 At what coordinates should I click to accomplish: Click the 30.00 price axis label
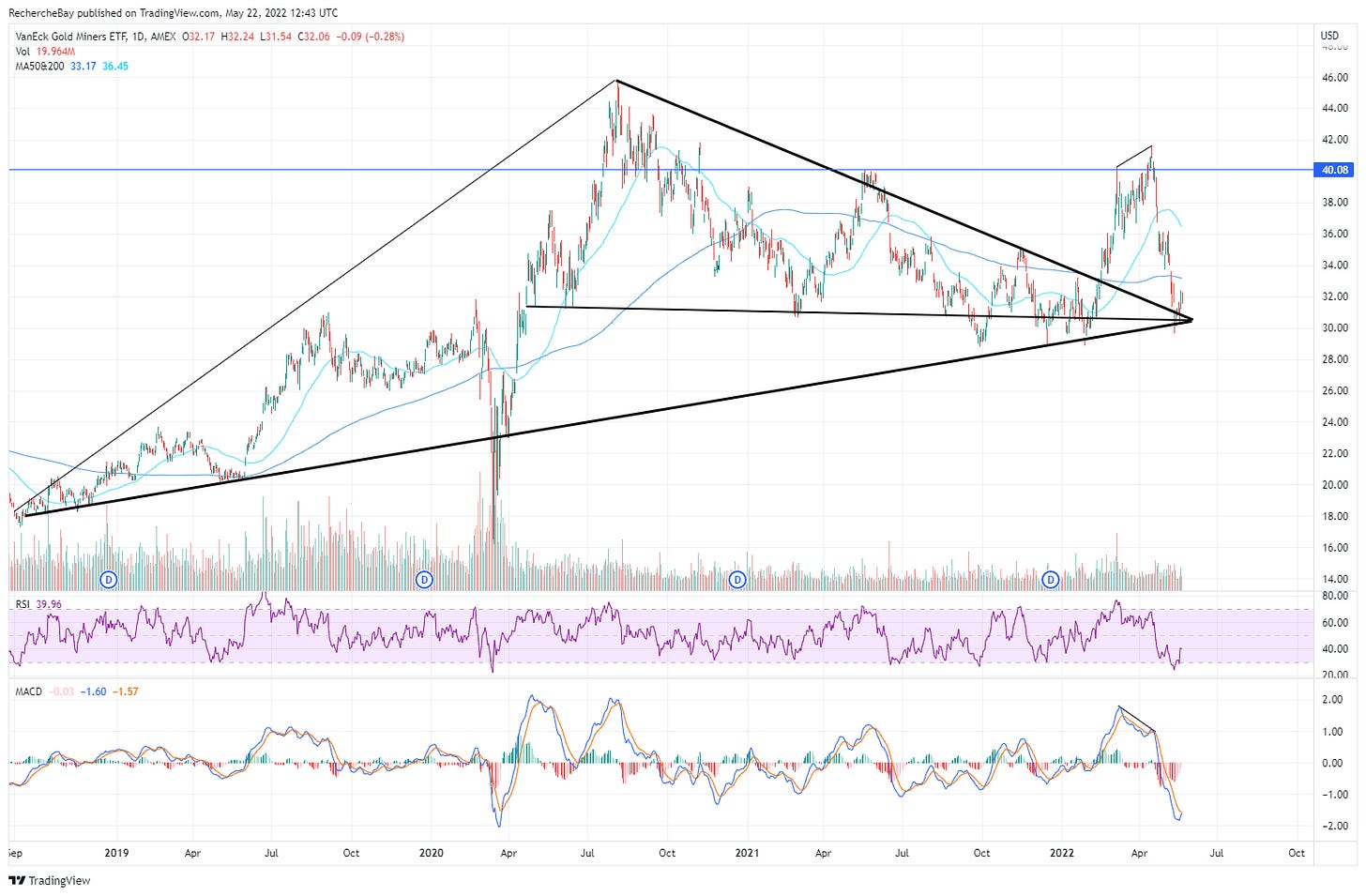pyautogui.click(x=1335, y=327)
